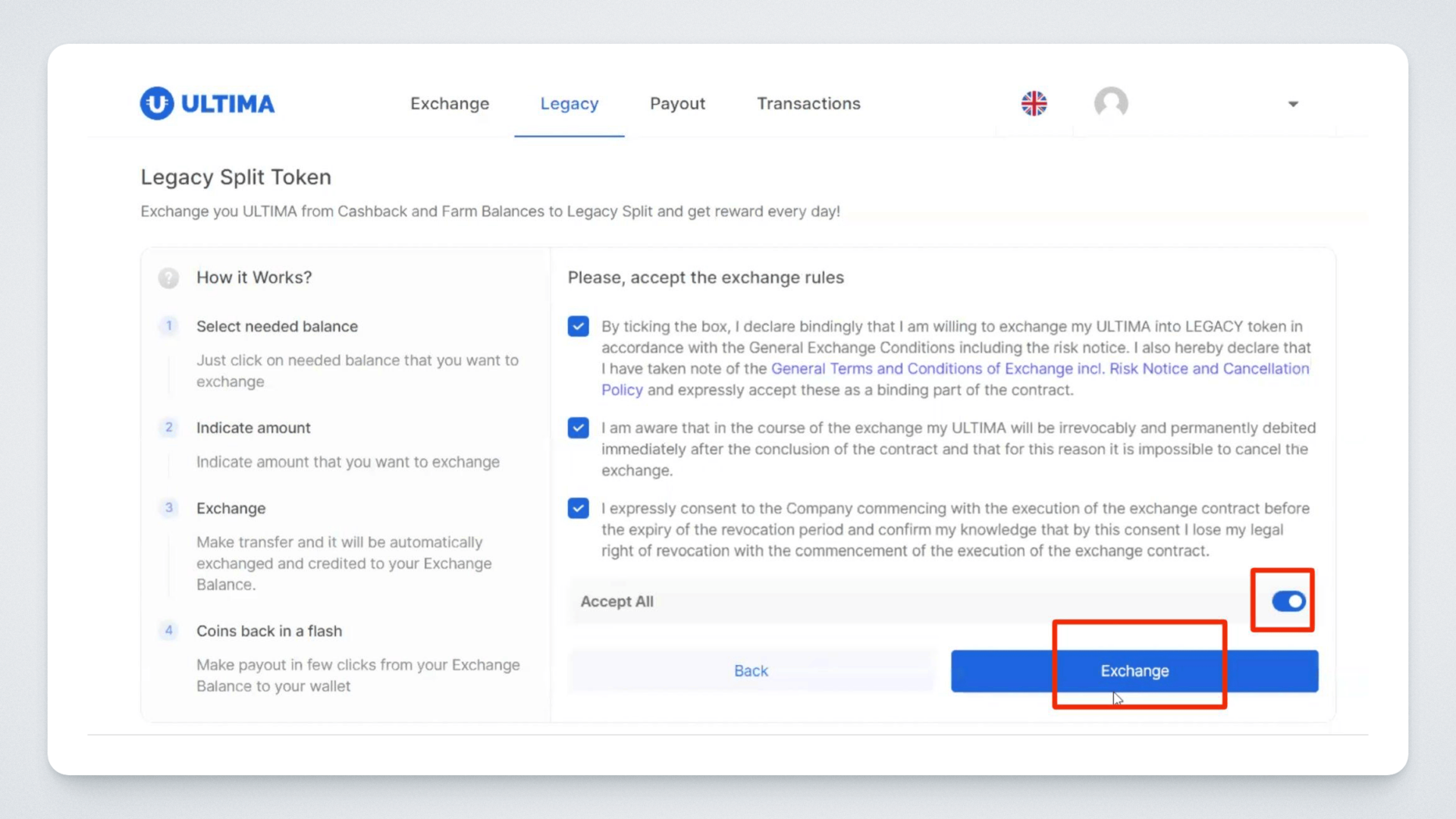1456x819 pixels.
Task: Uncheck the revocation consent checkbox
Action: (x=578, y=509)
